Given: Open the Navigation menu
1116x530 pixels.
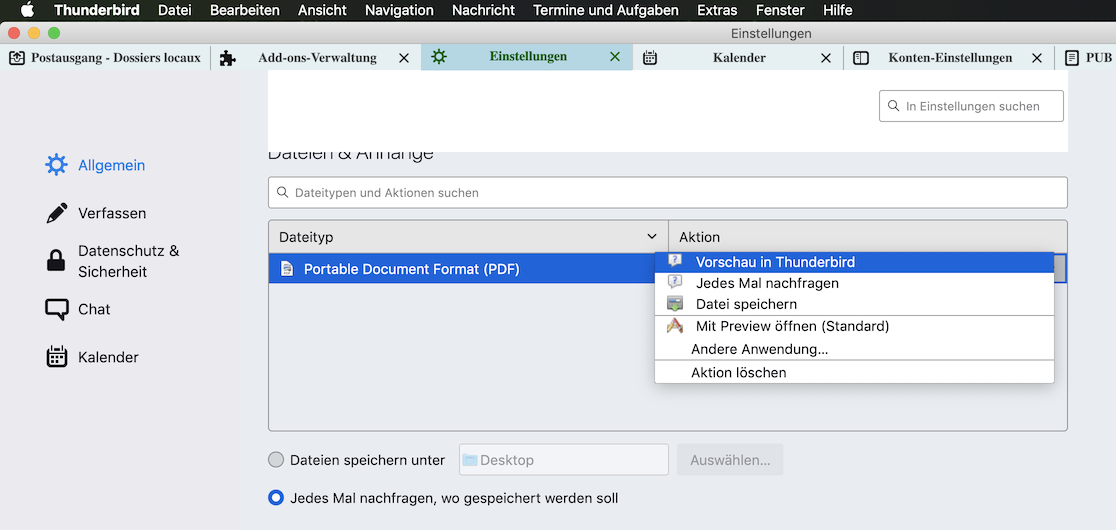Looking at the screenshot, I should pos(399,10).
